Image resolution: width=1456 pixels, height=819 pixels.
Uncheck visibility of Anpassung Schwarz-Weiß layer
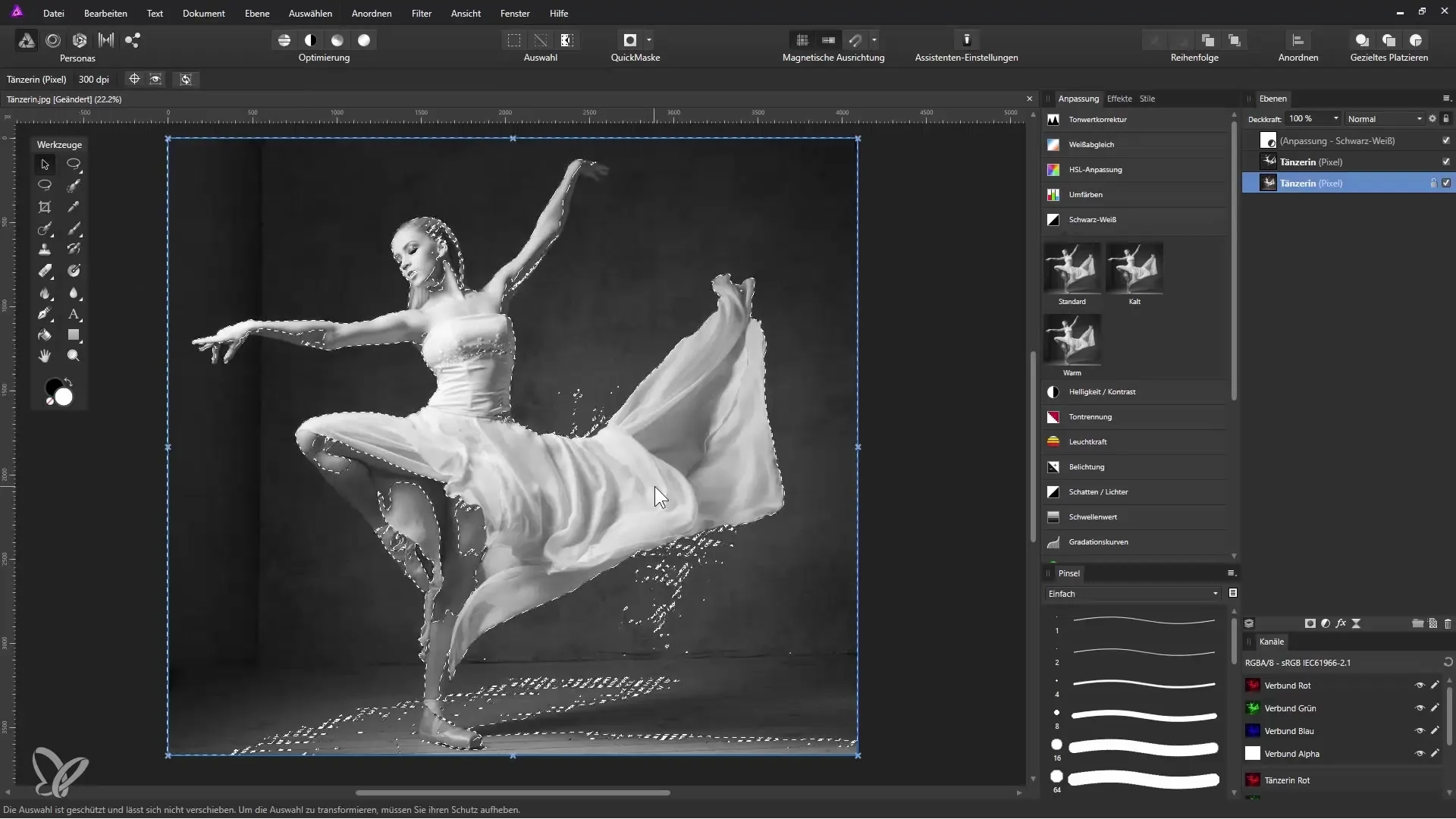[1446, 141]
